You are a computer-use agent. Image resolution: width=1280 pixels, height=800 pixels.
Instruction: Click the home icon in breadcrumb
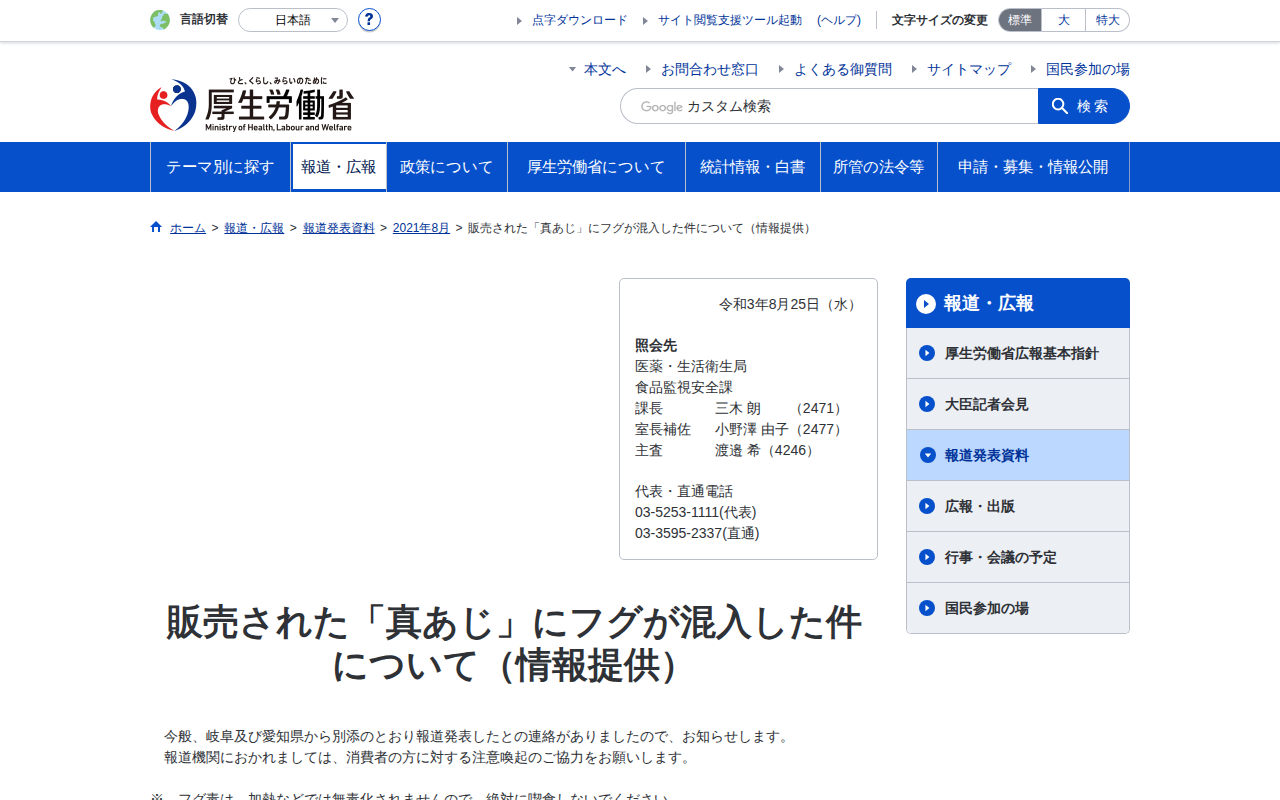pyautogui.click(x=156, y=227)
